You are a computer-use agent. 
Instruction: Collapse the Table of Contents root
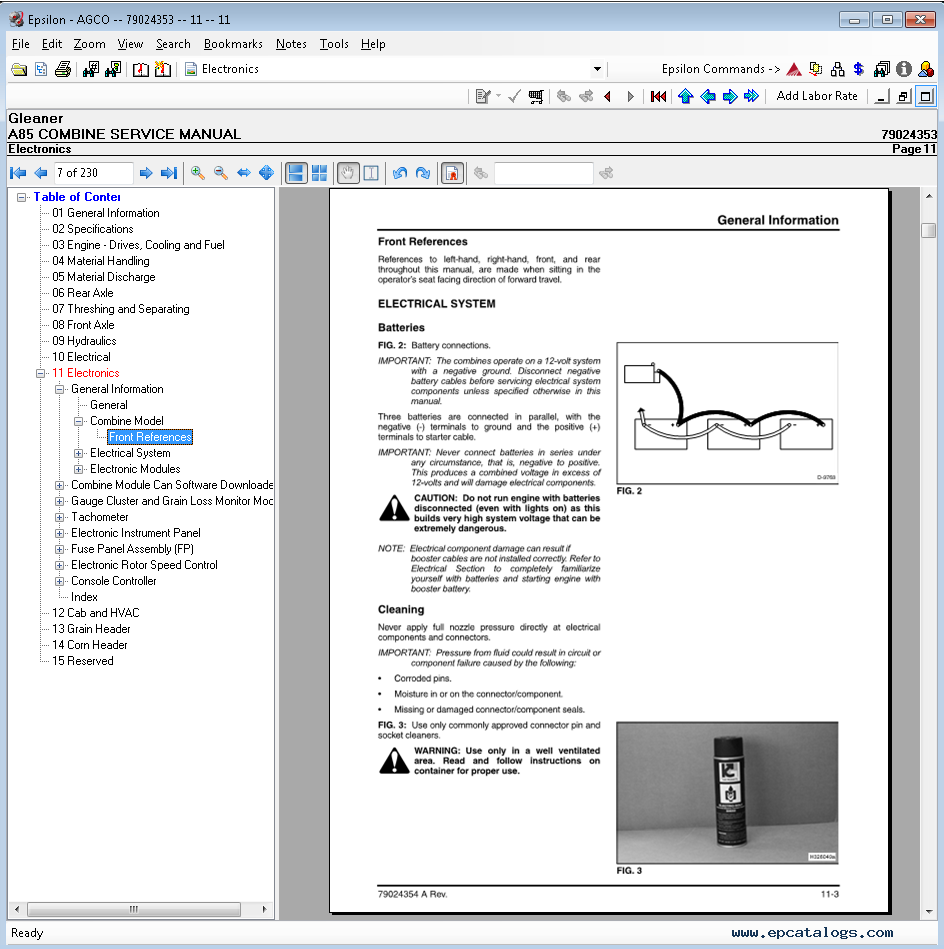(x=21, y=197)
